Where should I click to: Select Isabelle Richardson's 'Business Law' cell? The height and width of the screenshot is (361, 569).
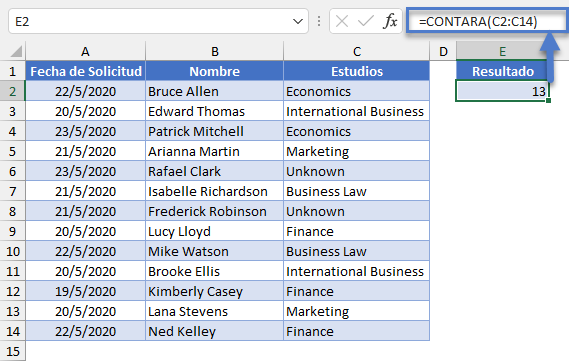point(357,191)
